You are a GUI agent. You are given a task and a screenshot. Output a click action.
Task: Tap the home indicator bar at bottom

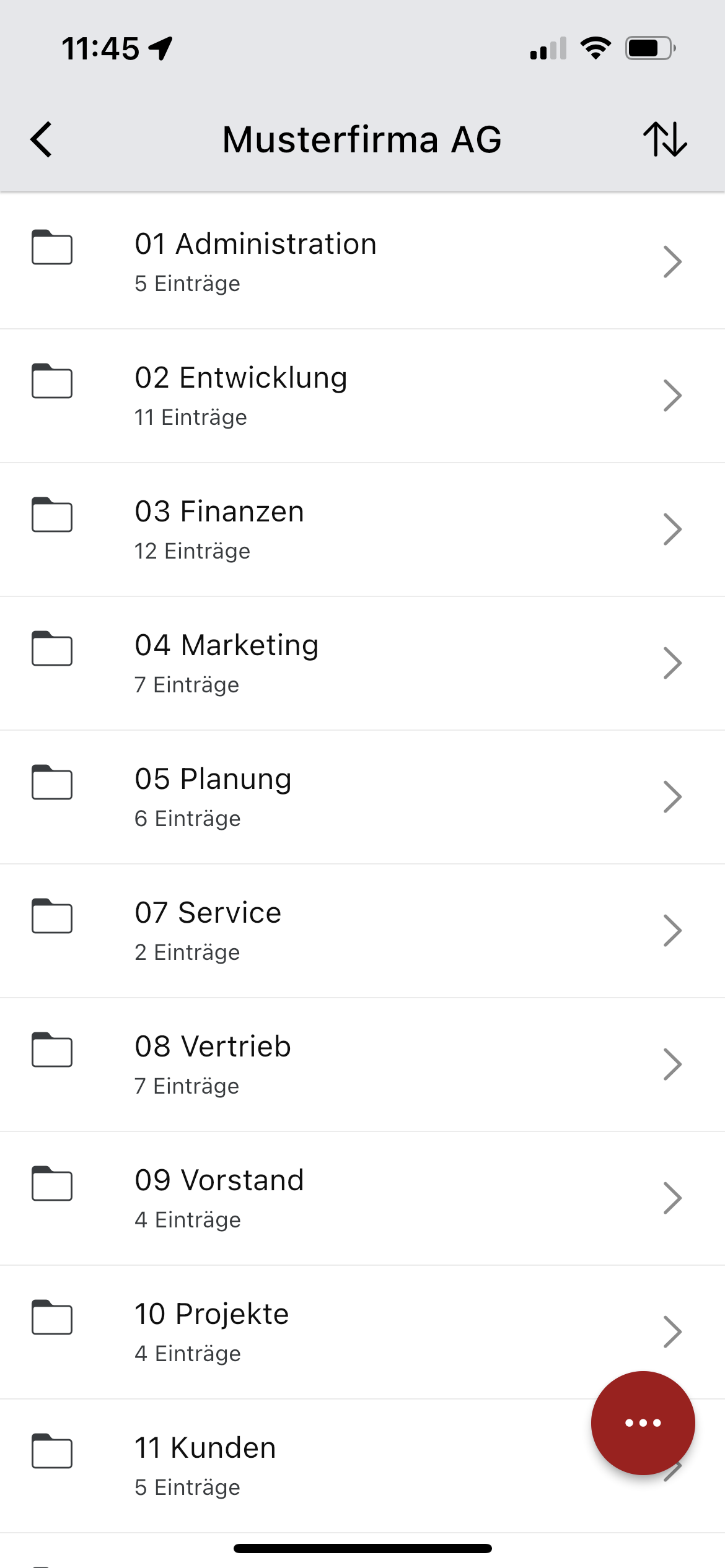362,1548
